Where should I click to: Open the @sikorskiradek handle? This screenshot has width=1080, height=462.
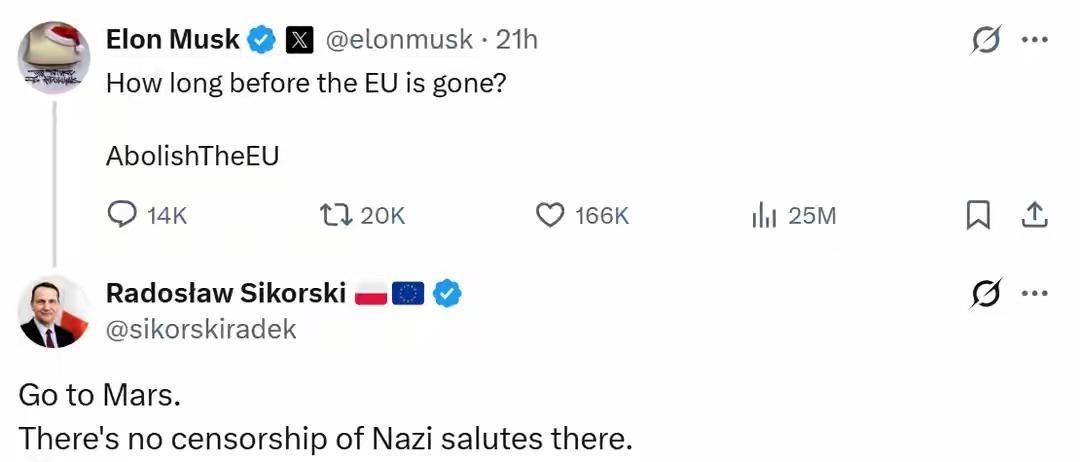(x=201, y=329)
